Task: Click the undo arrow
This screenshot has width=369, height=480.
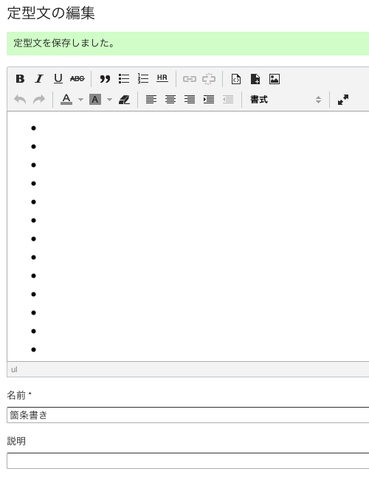Action: (20, 99)
